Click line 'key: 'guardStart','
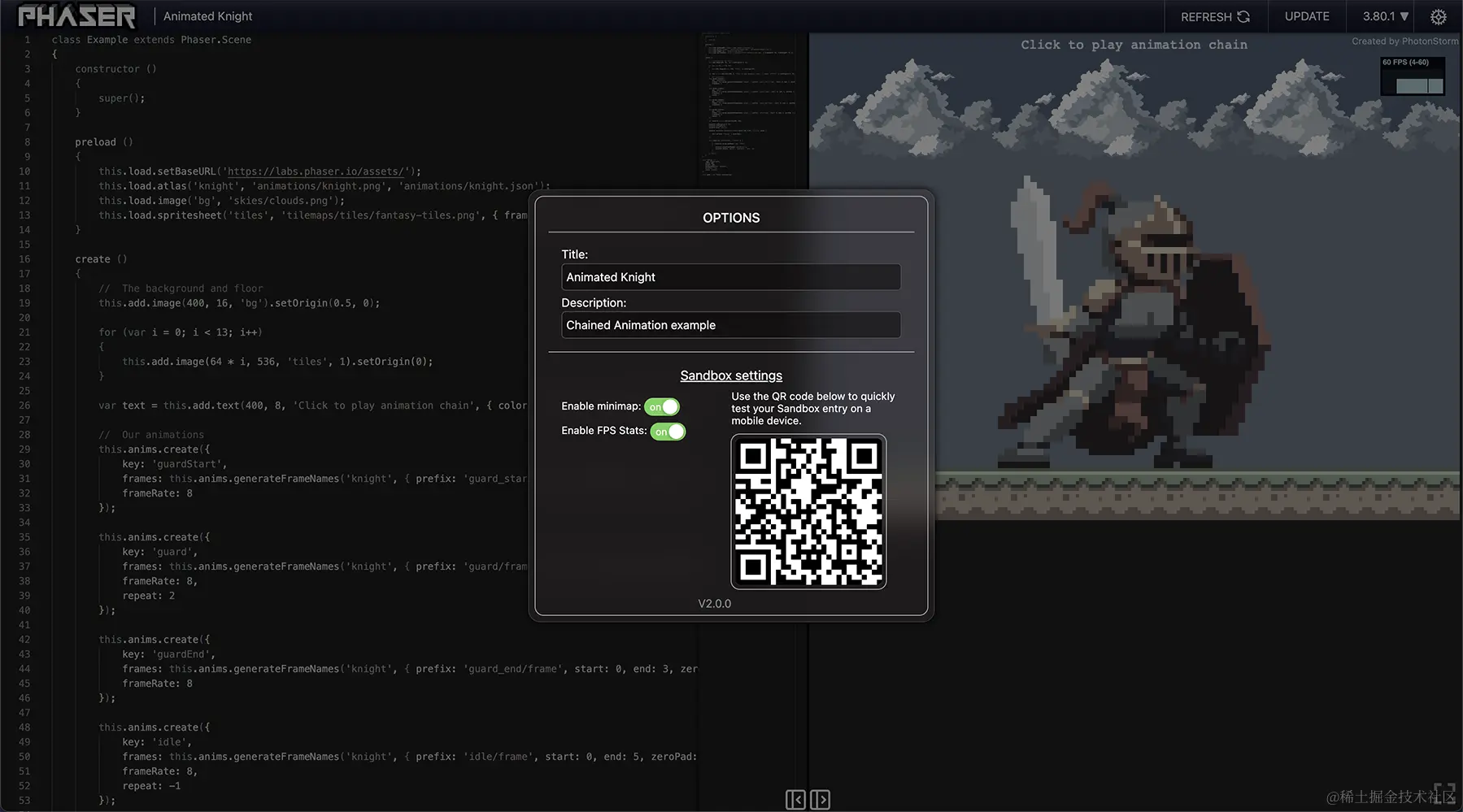The image size is (1463, 812). (x=175, y=464)
